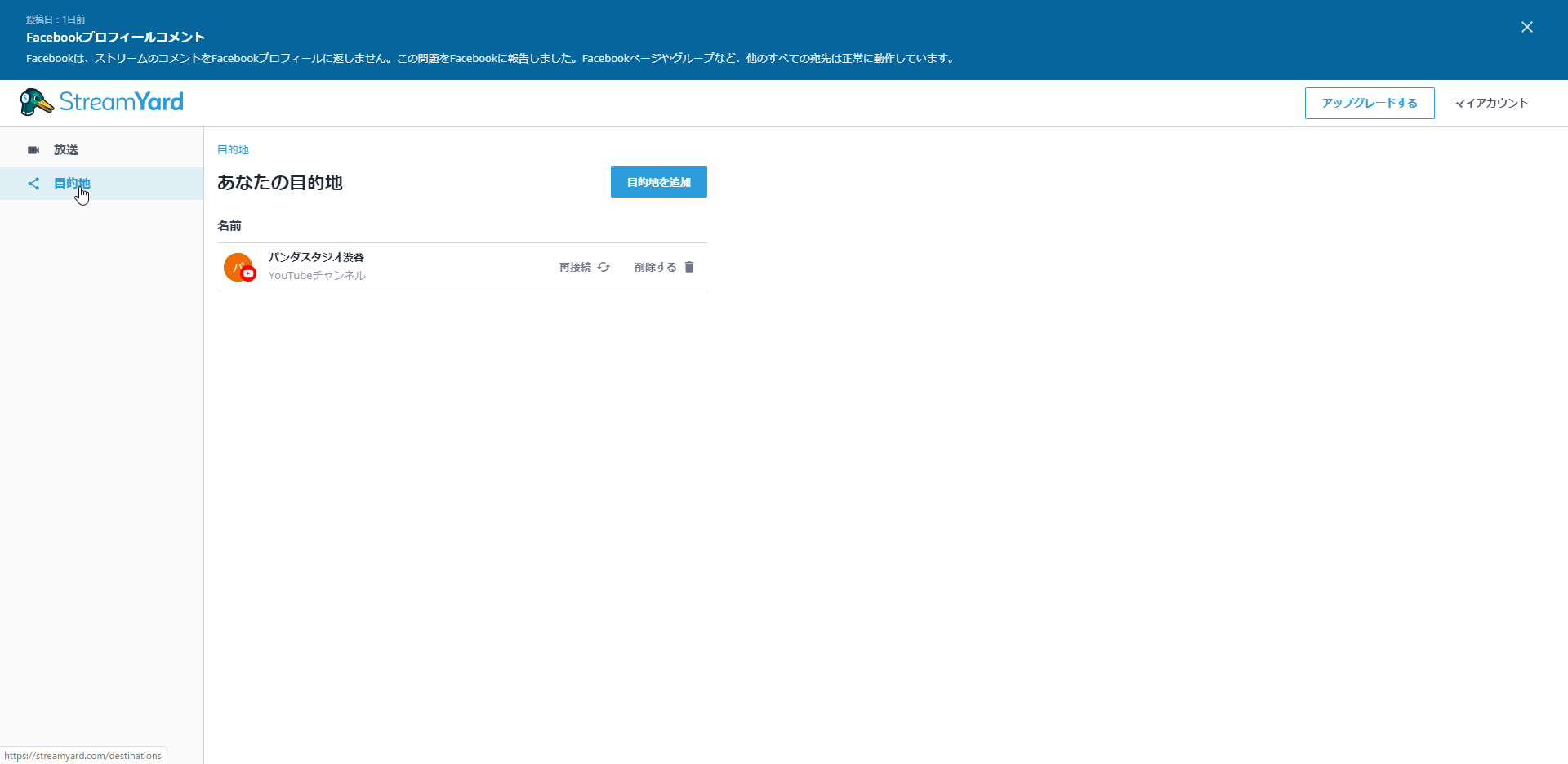Click the Facebookプロフィールコメント banner title

115,38
